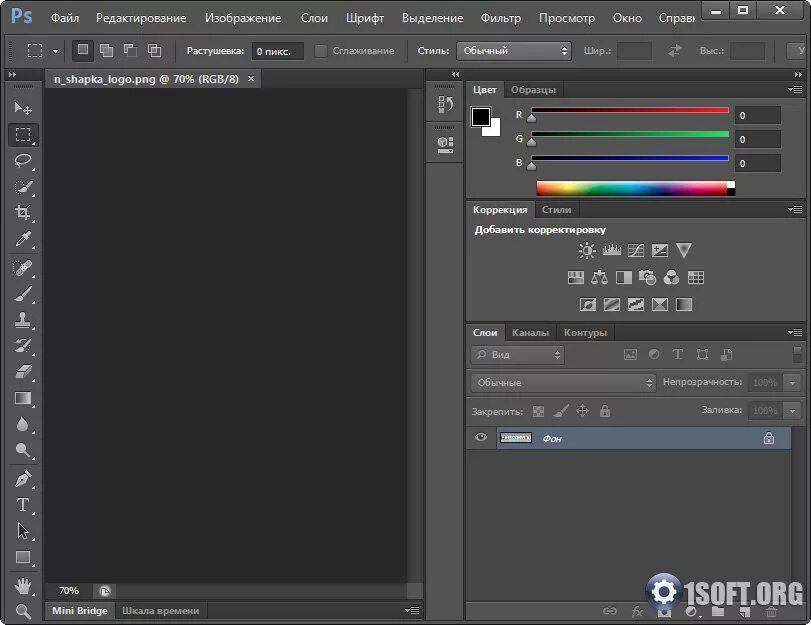Select the Crop tool
Screen dimensions: 811x625
click(x=23, y=213)
